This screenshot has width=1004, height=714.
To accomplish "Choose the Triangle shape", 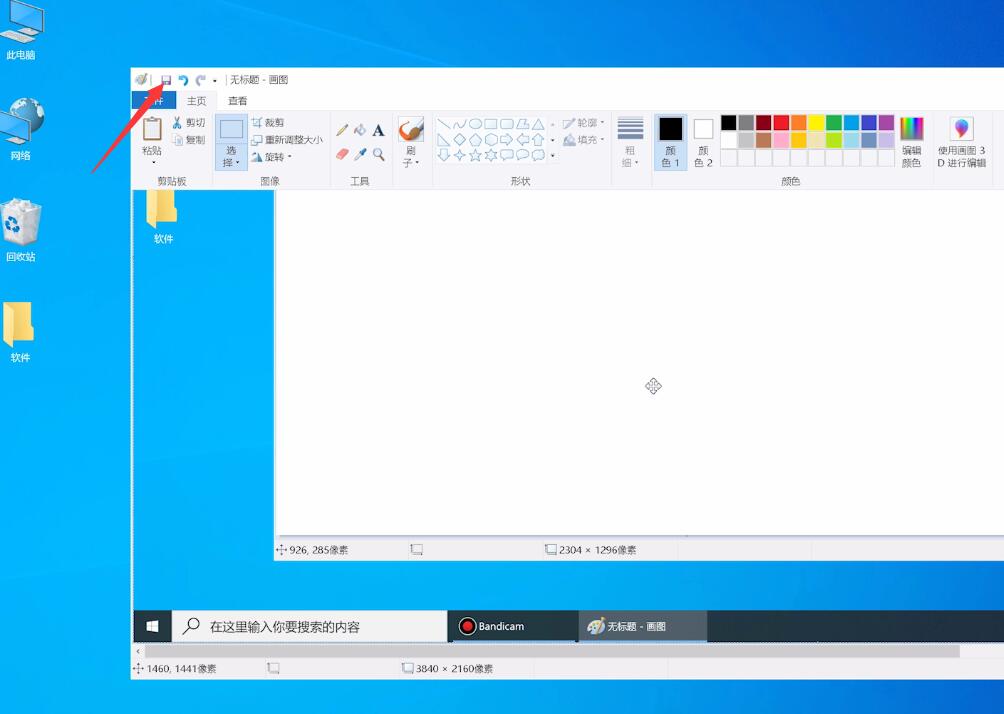I will (538, 124).
